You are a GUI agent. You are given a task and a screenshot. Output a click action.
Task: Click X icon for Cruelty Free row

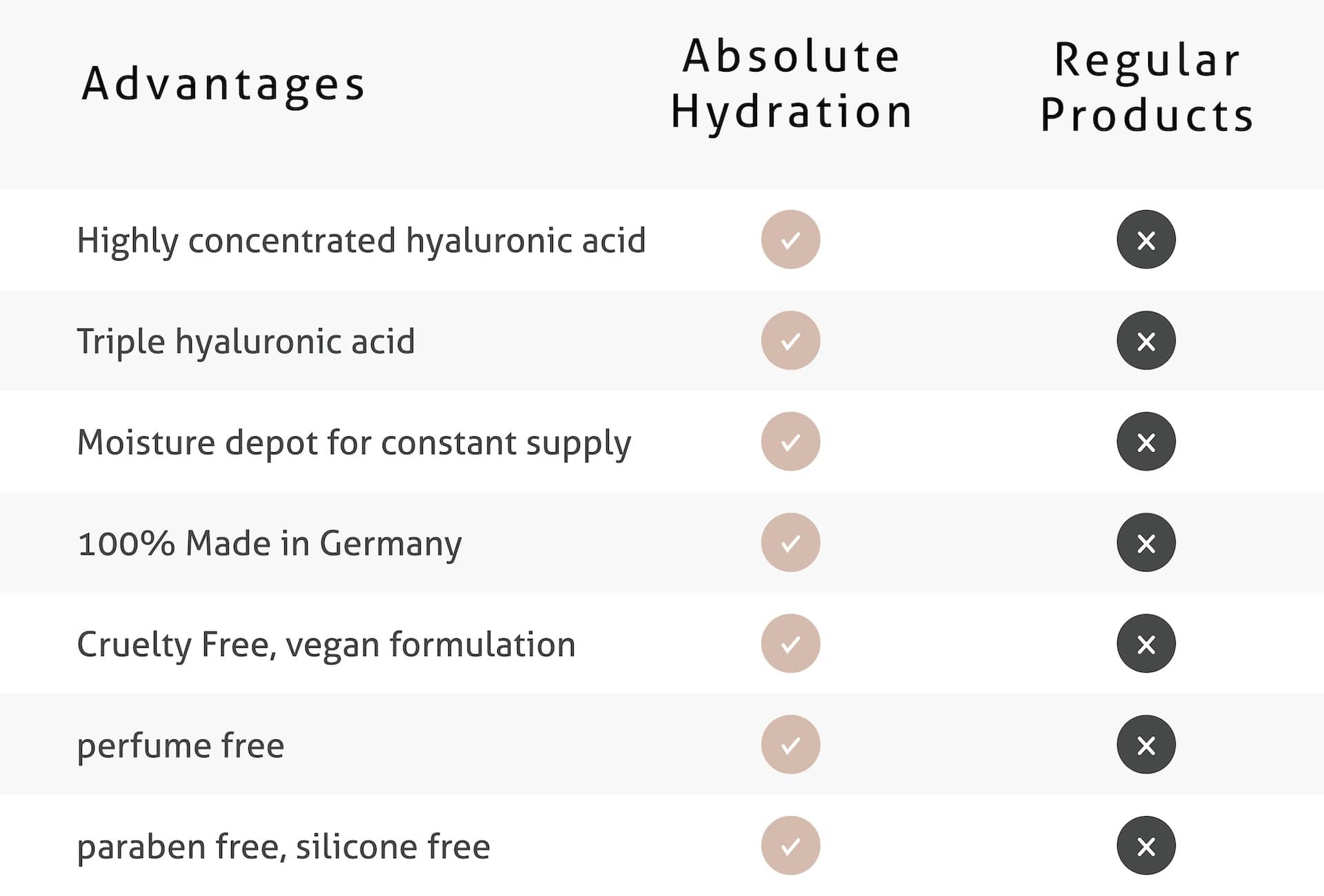click(1146, 644)
